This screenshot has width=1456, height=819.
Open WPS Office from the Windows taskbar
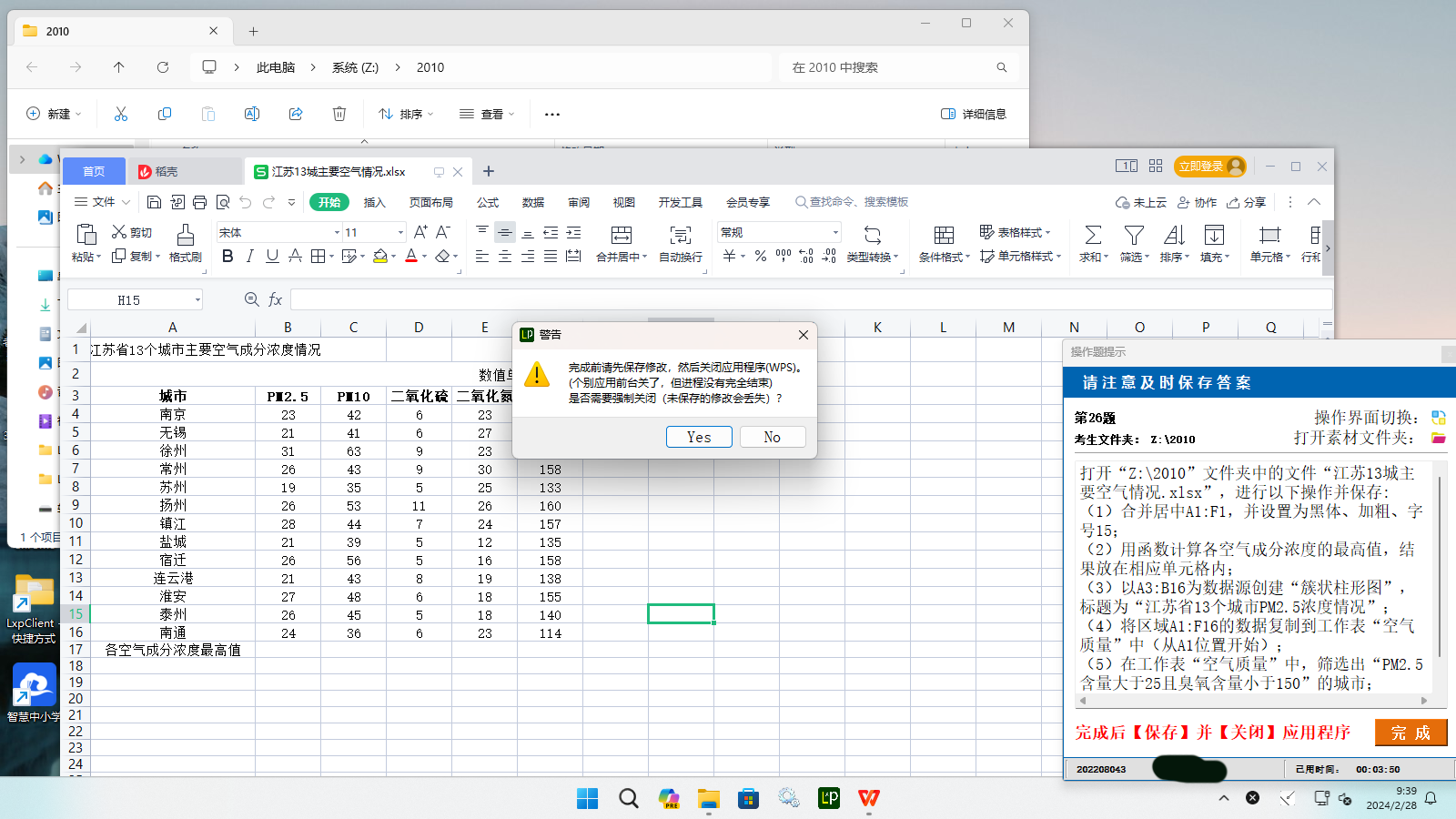pyautogui.click(x=869, y=798)
